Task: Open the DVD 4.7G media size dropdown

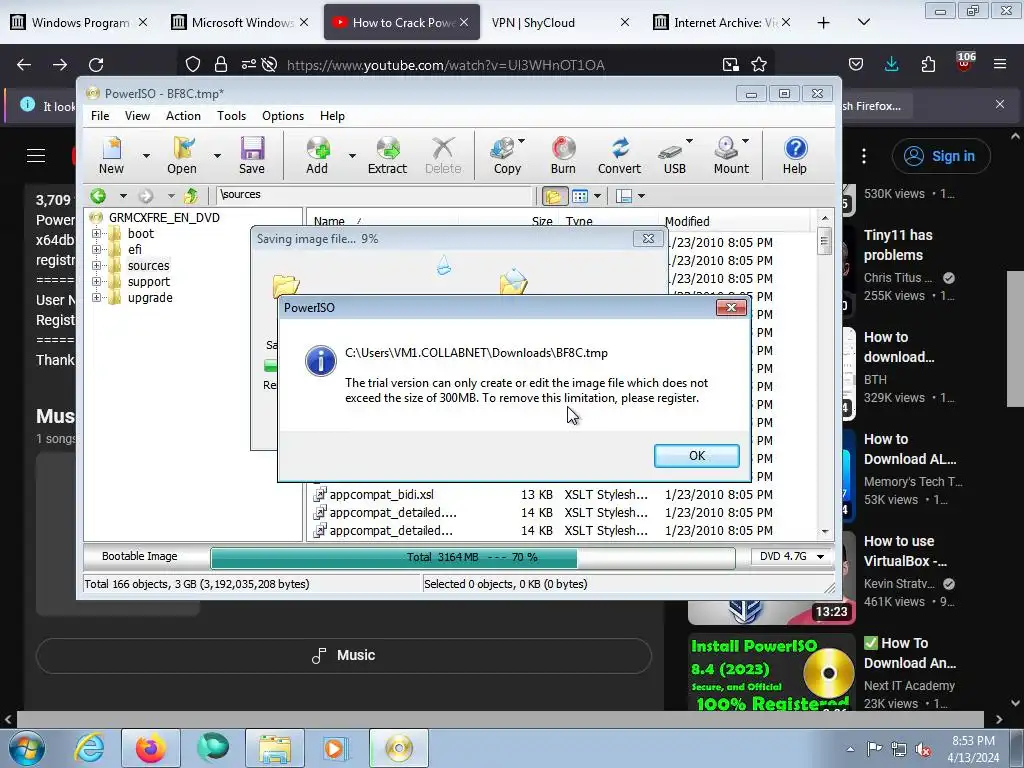Action: 820,556
